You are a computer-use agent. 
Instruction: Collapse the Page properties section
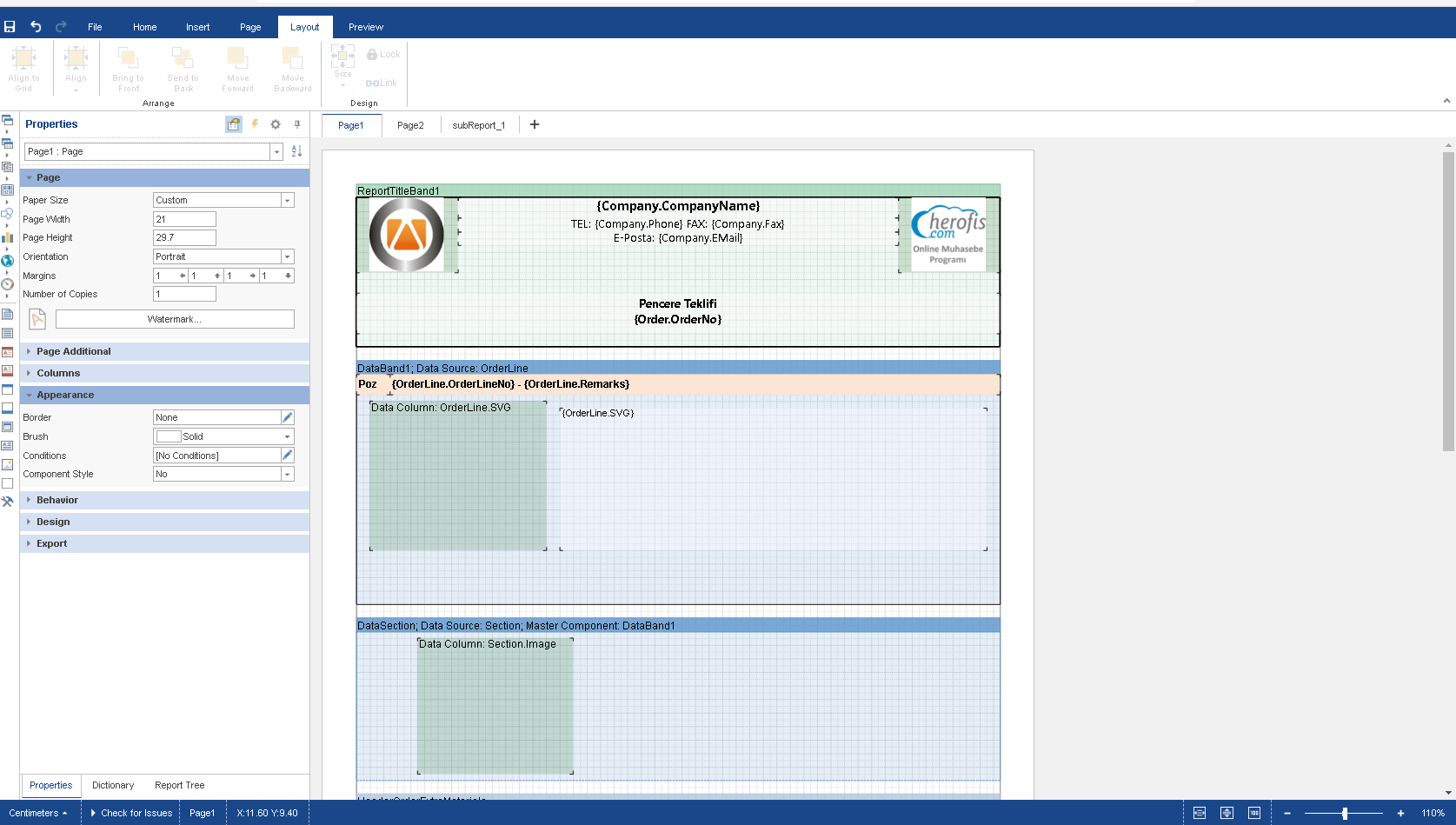[164, 177]
